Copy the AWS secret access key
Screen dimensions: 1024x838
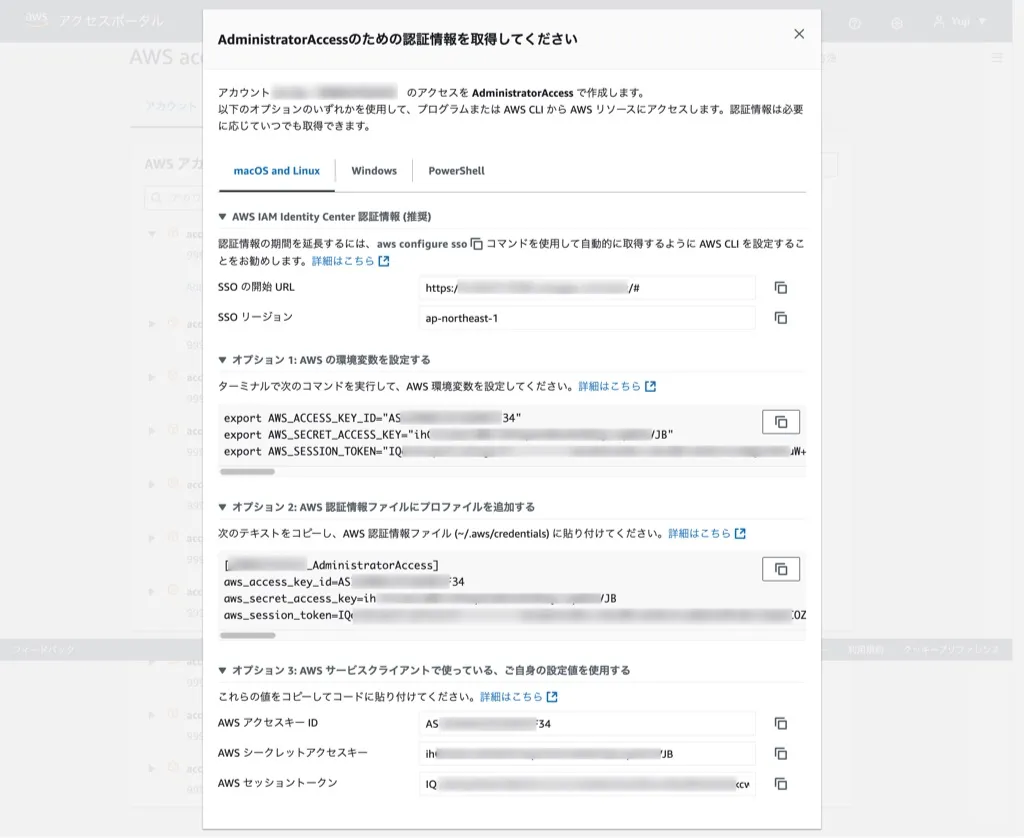click(x=781, y=753)
